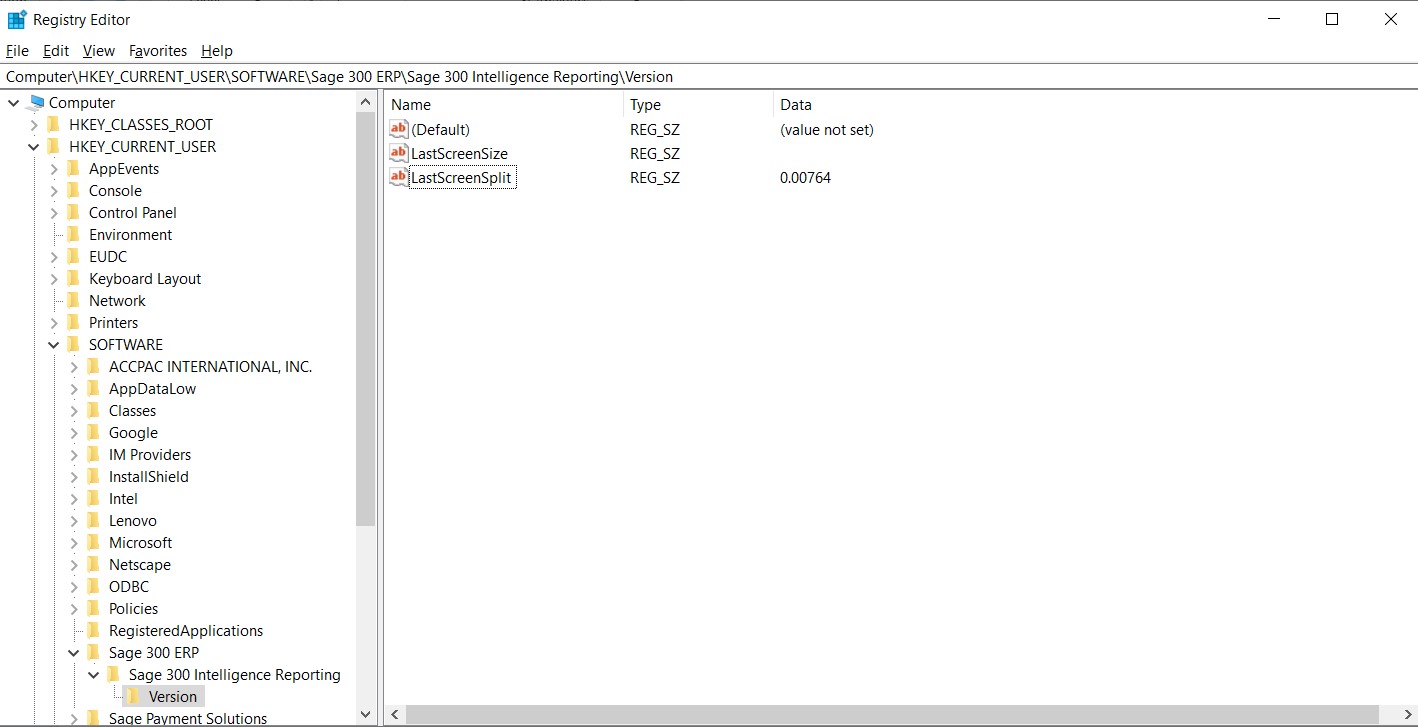Click the Computer icon in tree

click(x=37, y=102)
